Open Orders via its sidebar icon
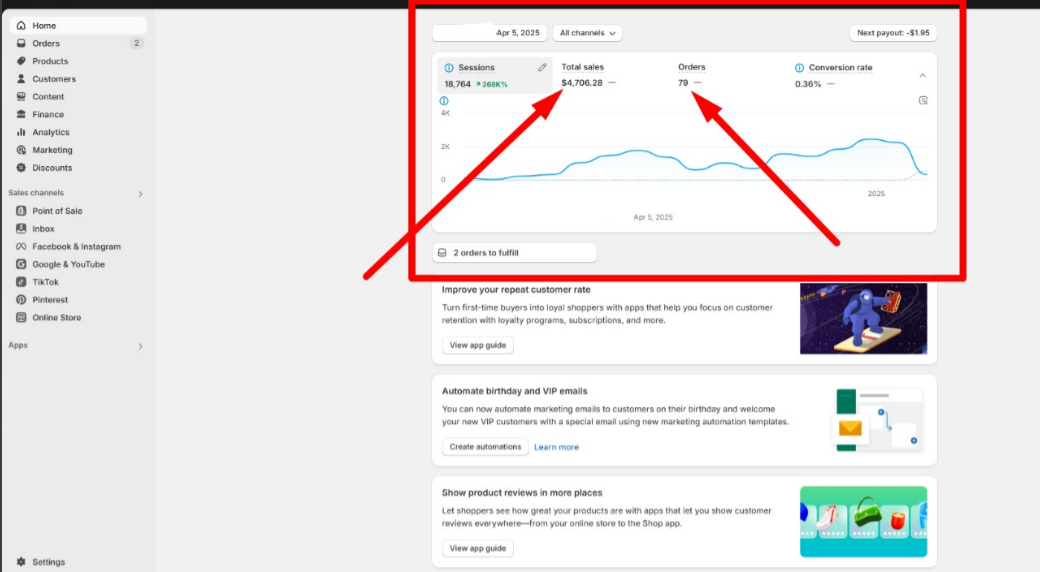Image resolution: width=1040 pixels, height=572 pixels. [x=21, y=43]
